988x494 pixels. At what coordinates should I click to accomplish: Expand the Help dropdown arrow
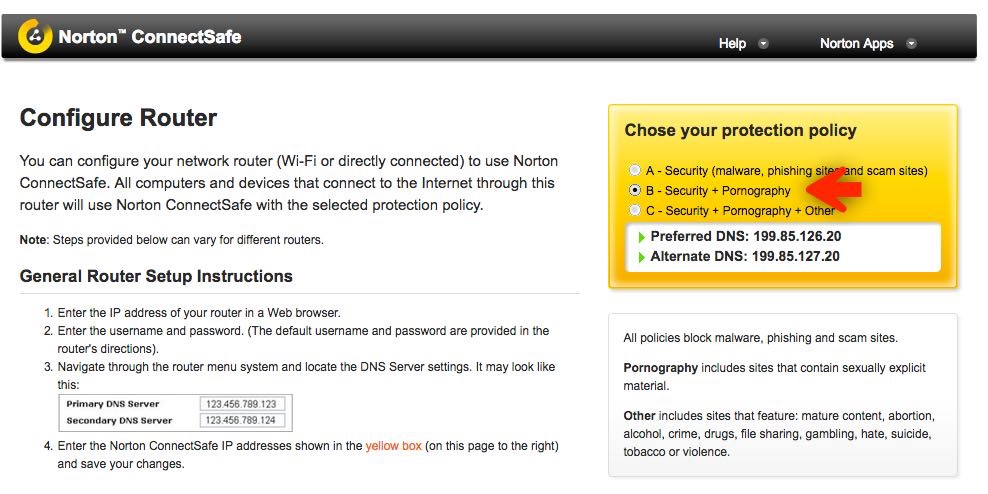(763, 44)
